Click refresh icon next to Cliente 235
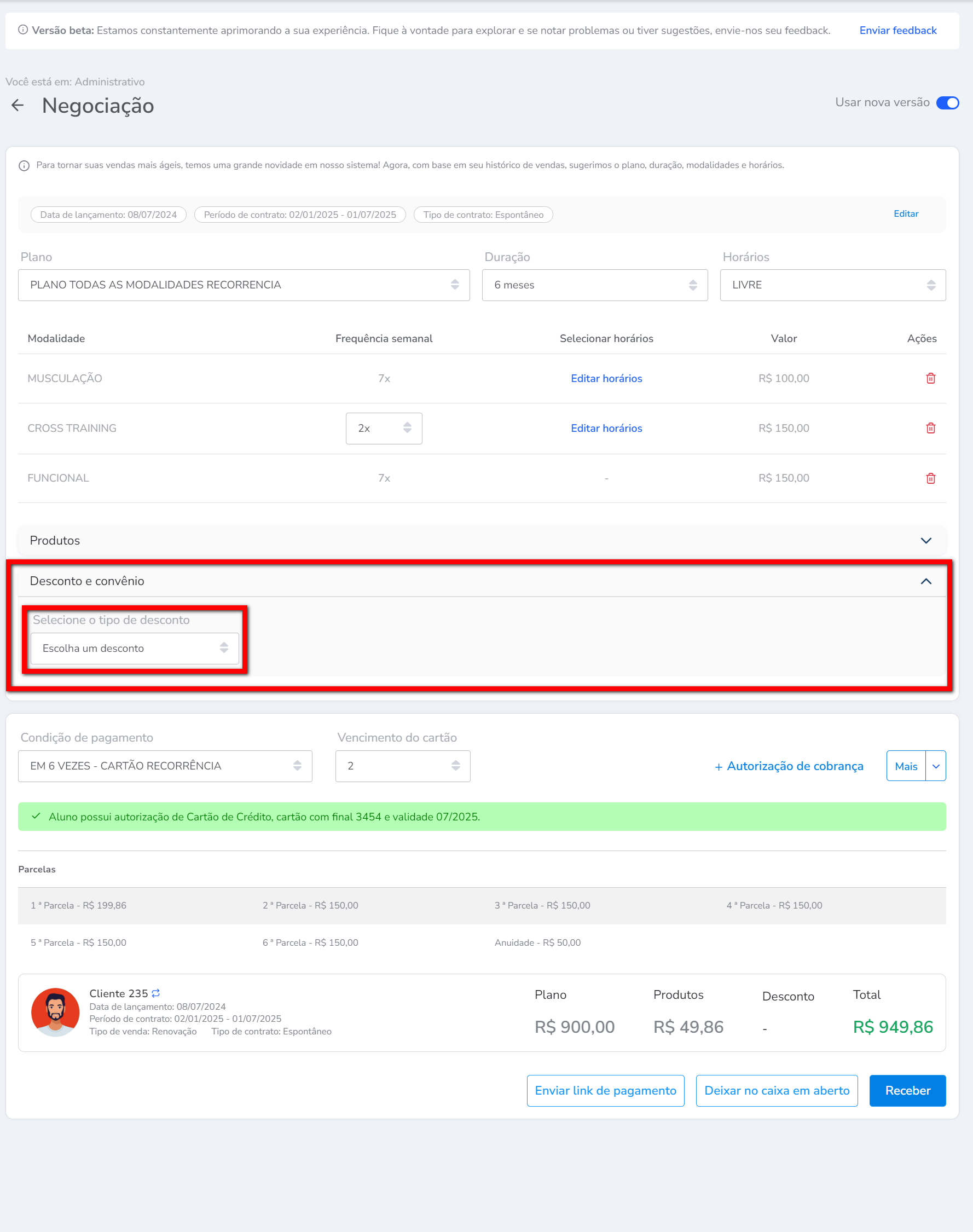The width and height of the screenshot is (973, 1232). pos(155,993)
